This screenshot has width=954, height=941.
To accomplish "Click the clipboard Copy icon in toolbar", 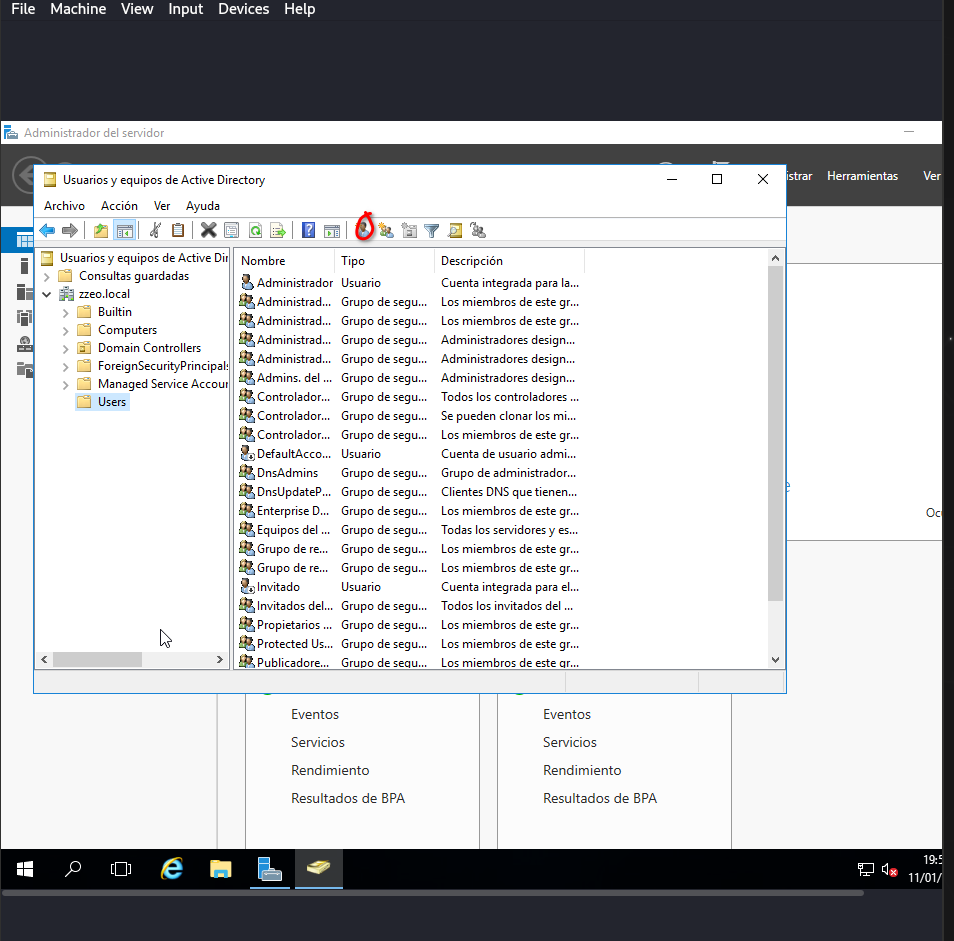I will [x=178, y=231].
